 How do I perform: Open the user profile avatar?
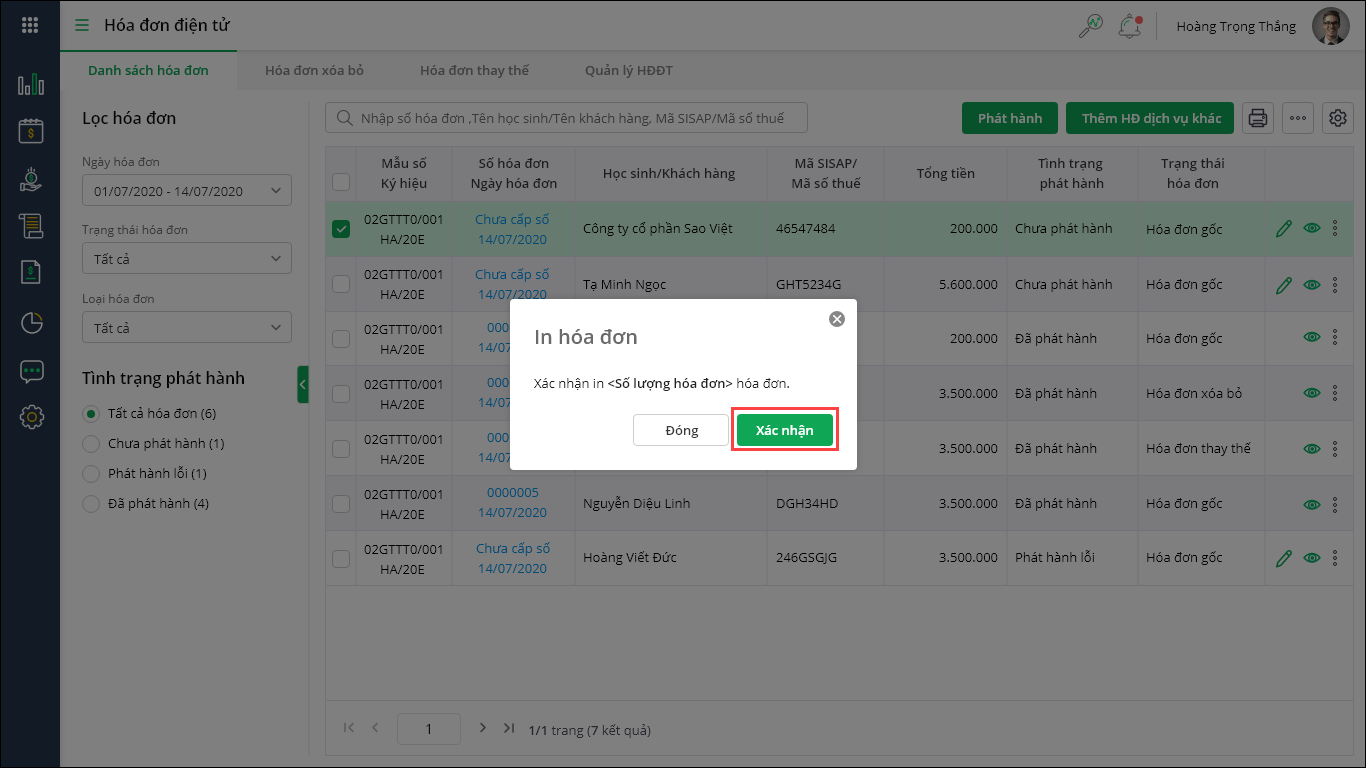tap(1331, 26)
